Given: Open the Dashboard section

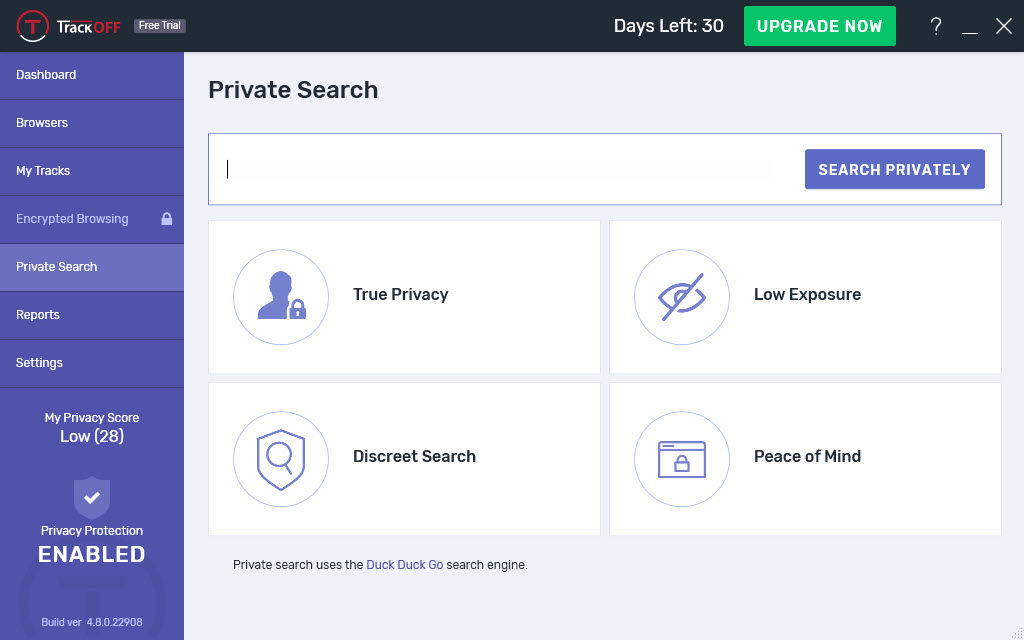Looking at the screenshot, I should click(92, 75).
